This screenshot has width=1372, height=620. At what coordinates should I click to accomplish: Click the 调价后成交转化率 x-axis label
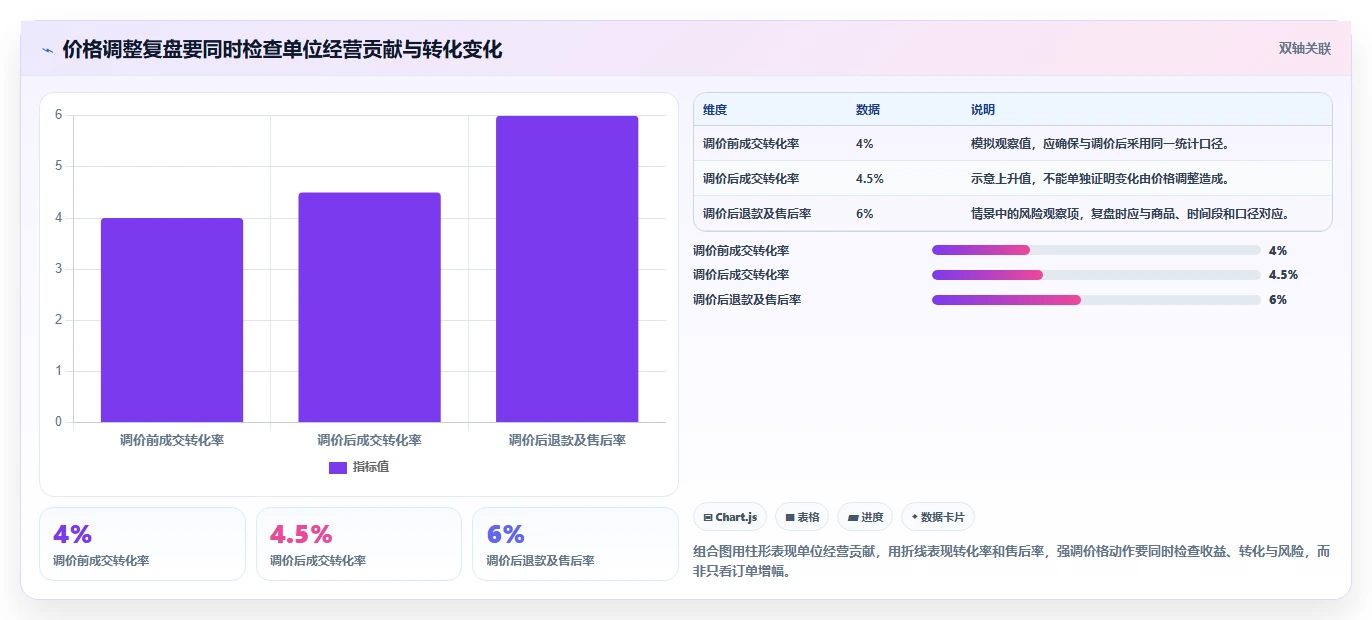coord(369,440)
